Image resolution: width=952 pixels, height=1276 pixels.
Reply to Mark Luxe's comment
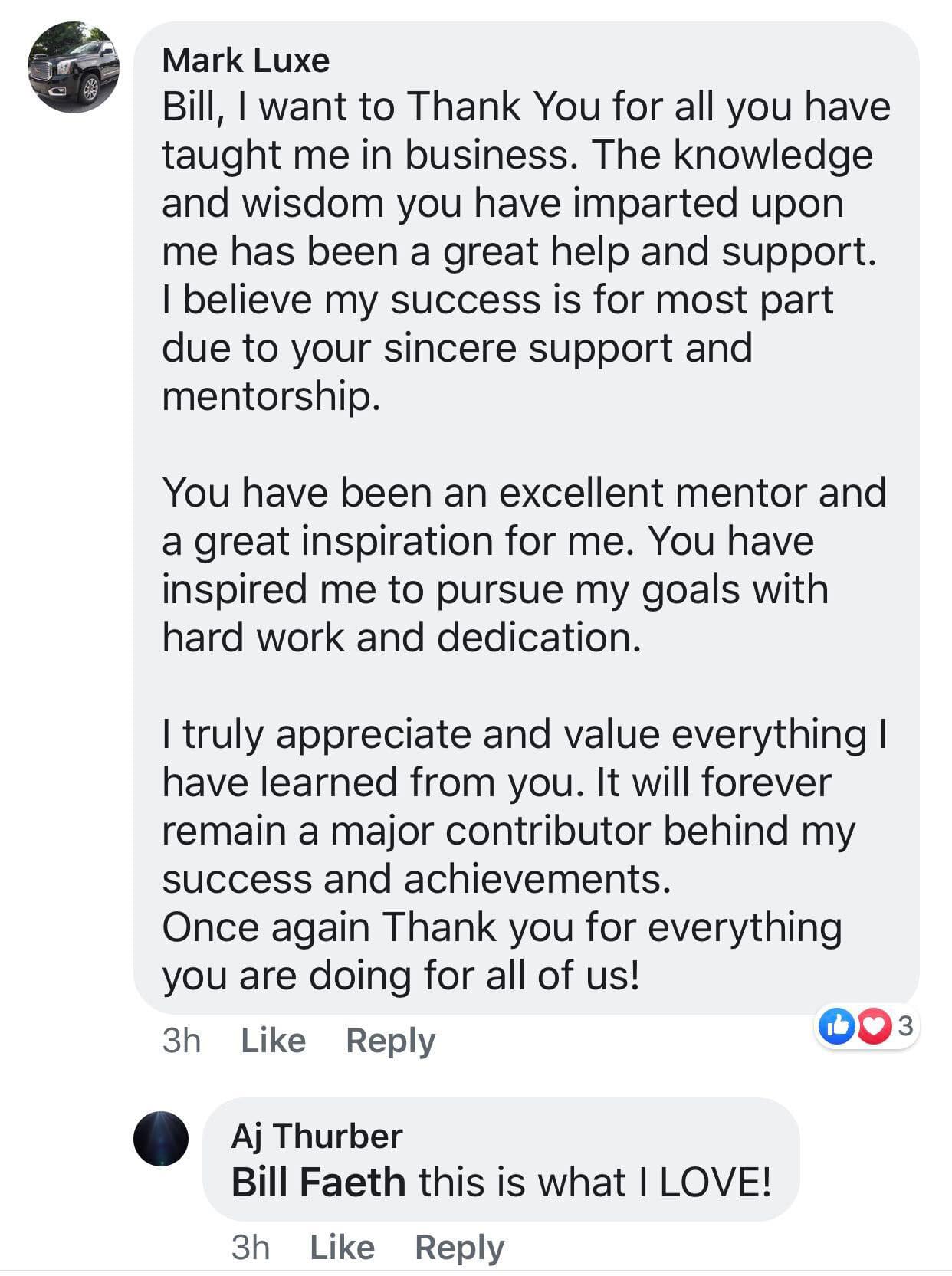coord(390,1041)
